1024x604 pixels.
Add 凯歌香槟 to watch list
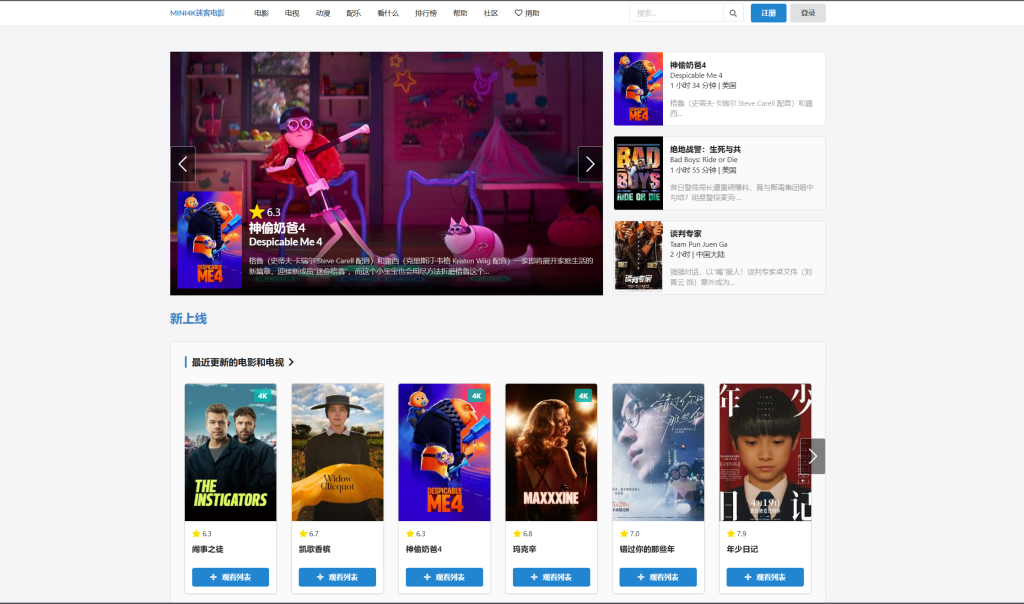click(x=337, y=577)
